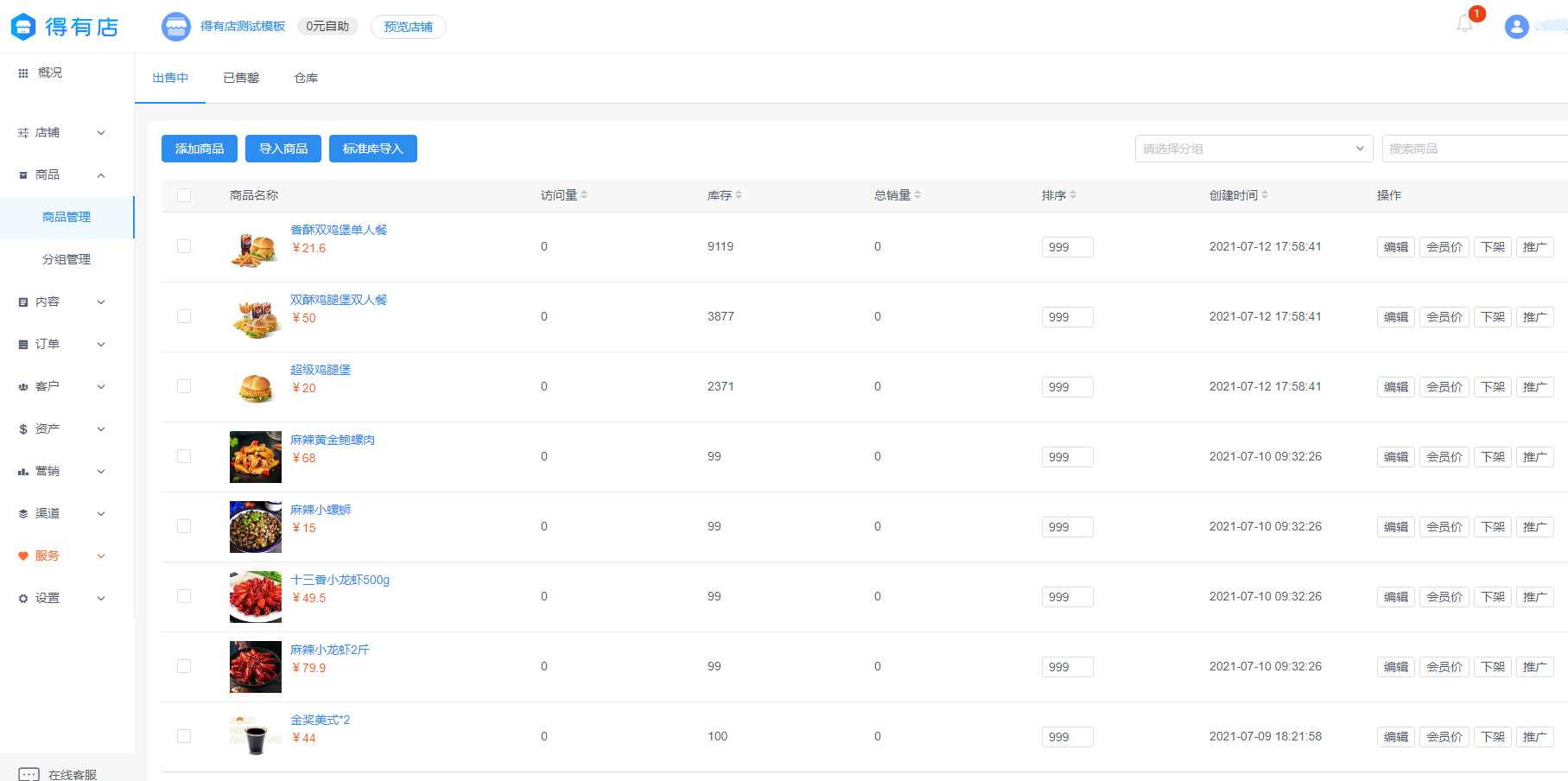Open the user avatar profile icon

[1516, 27]
